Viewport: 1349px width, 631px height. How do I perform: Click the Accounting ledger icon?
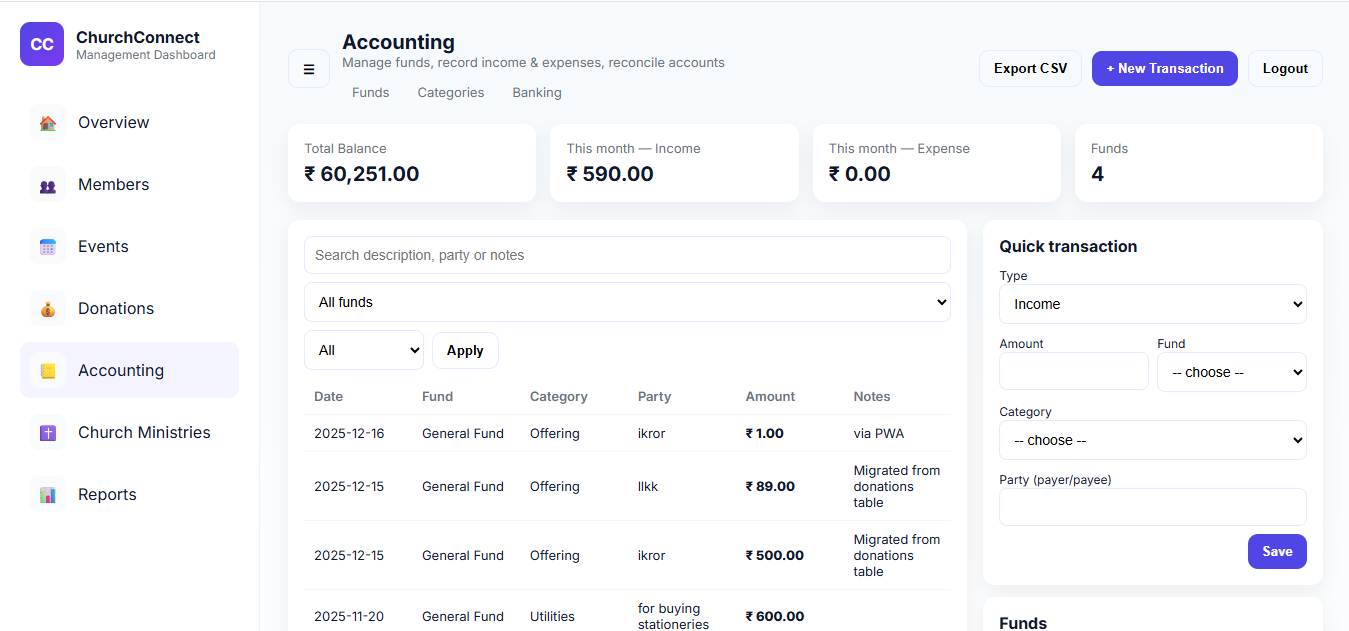click(48, 371)
